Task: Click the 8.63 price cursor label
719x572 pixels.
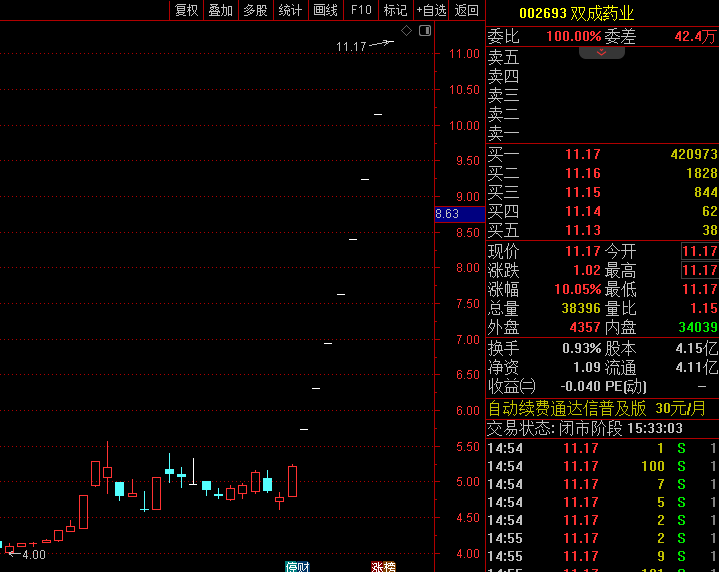Action: [x=459, y=214]
